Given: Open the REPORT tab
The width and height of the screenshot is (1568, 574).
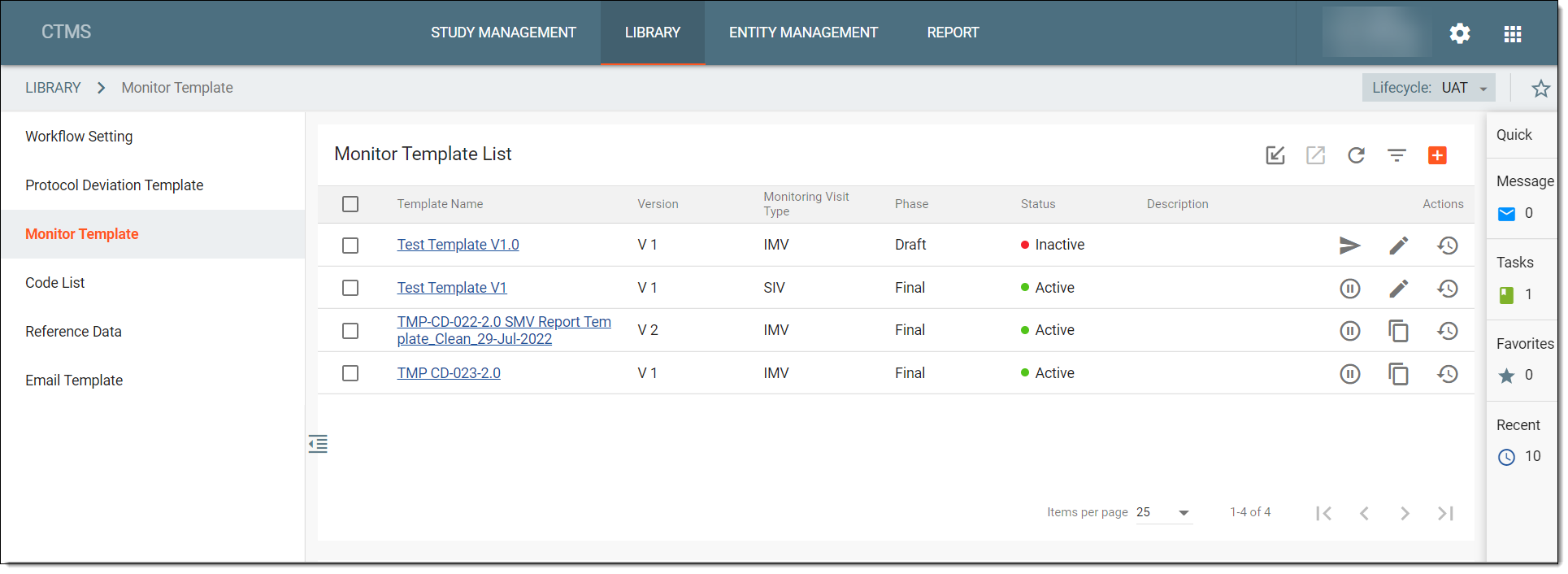Looking at the screenshot, I should click(953, 33).
